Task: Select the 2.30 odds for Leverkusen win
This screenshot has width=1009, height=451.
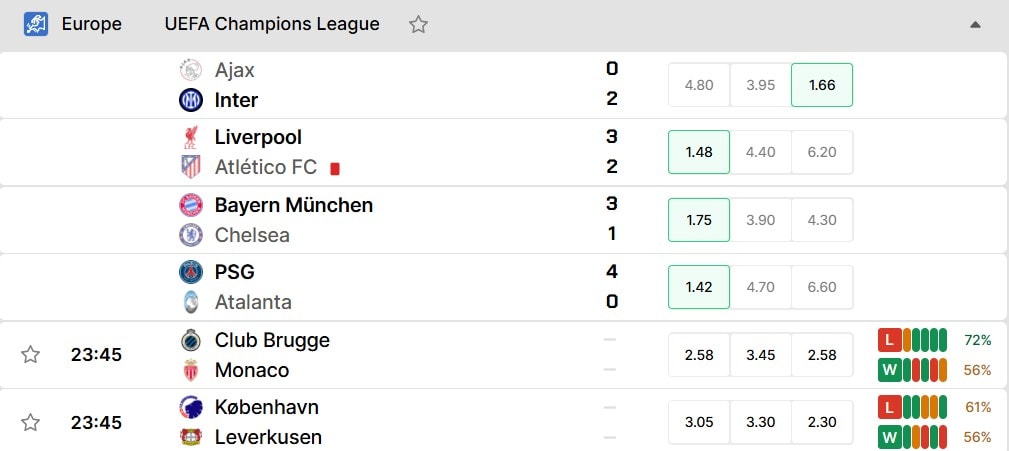Action: click(x=822, y=422)
